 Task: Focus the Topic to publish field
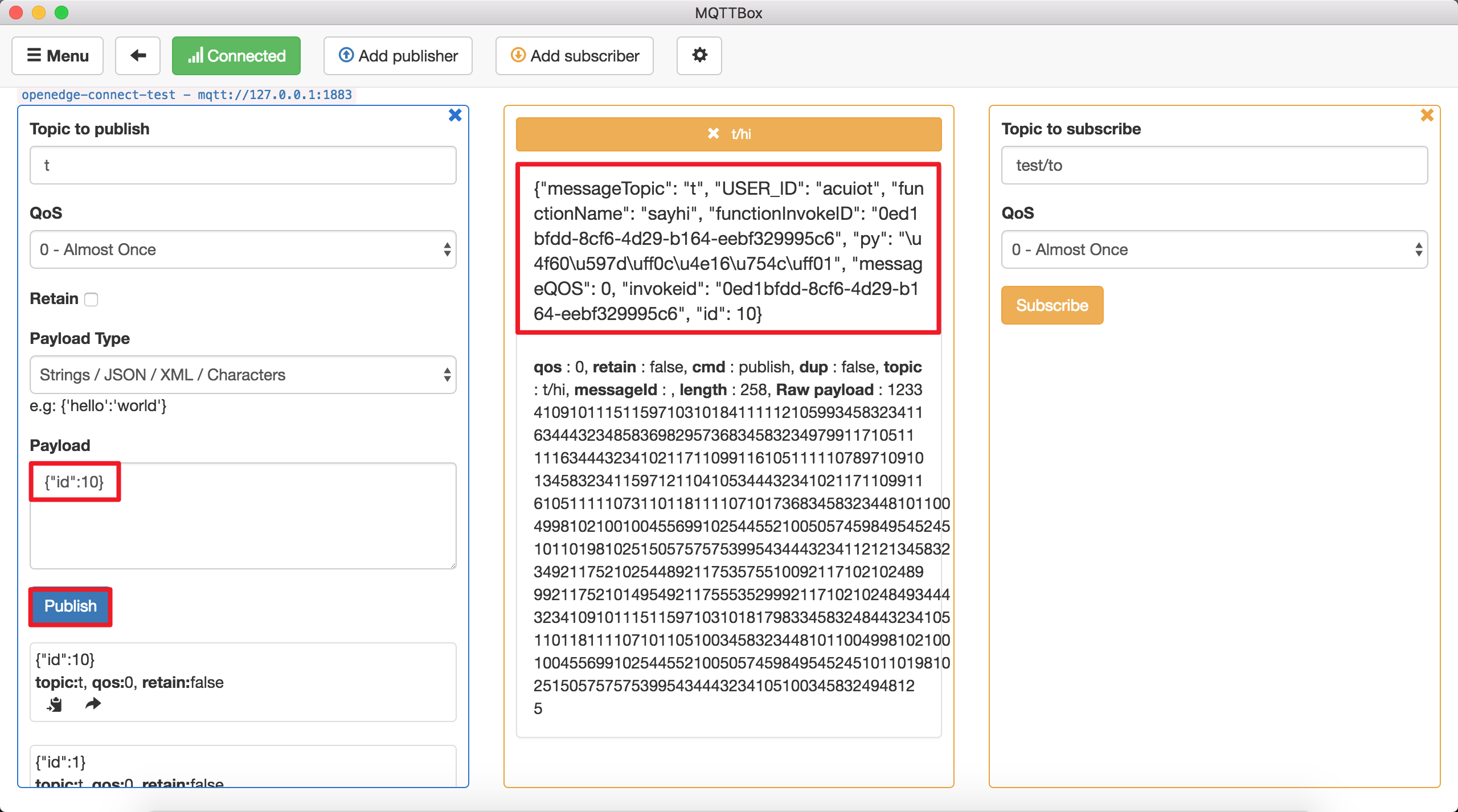(x=243, y=165)
